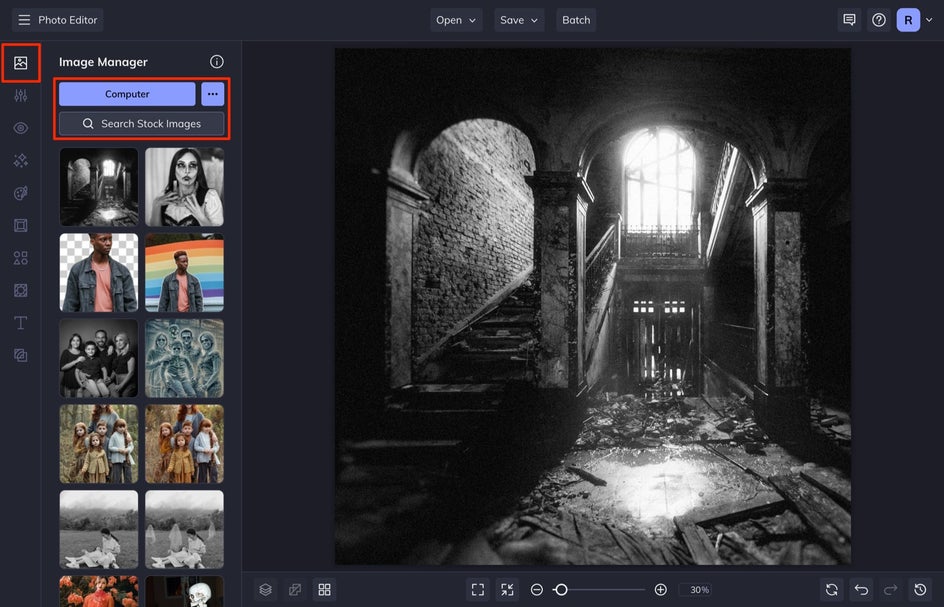Expand the account dropdown arrow
944x607 pixels.
coord(930,20)
